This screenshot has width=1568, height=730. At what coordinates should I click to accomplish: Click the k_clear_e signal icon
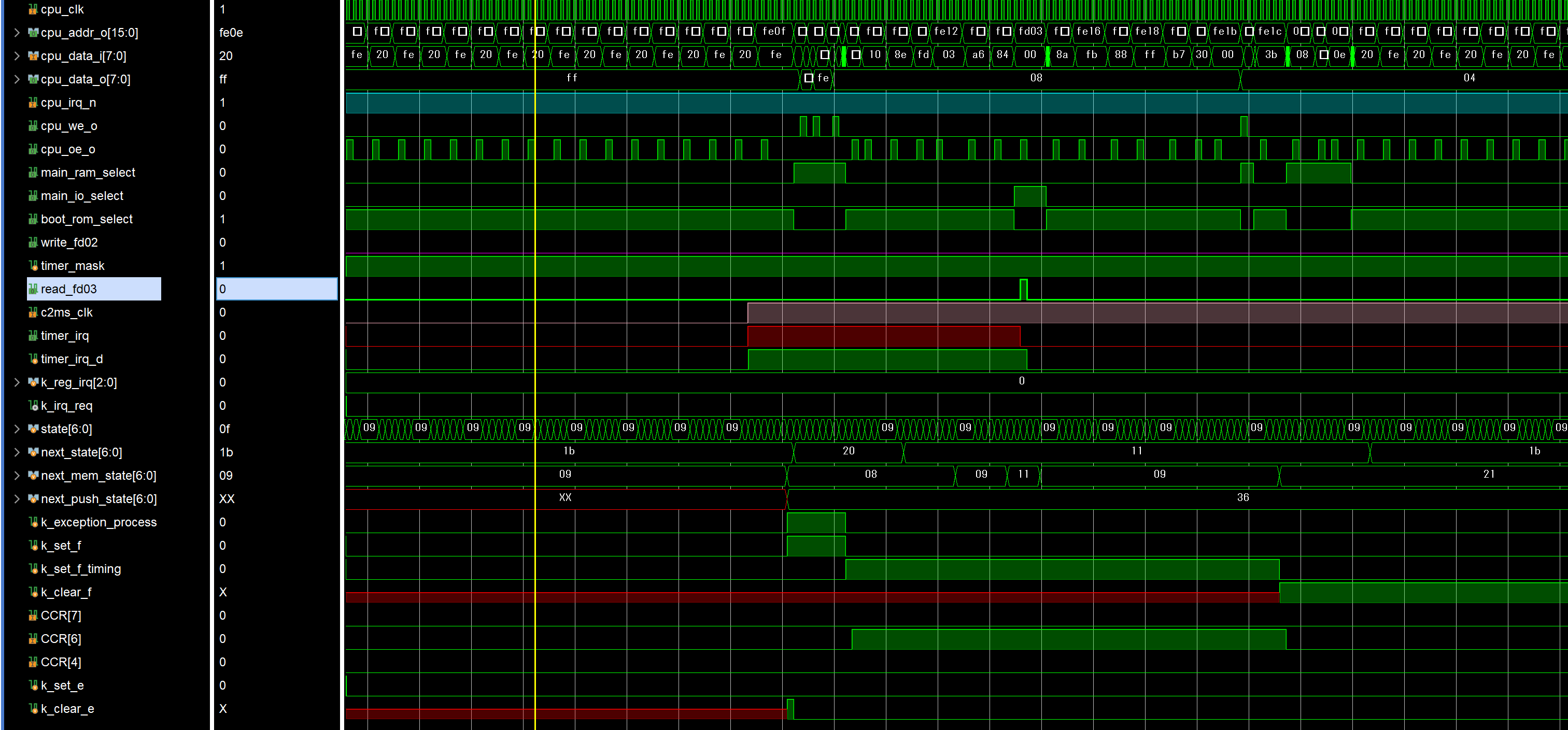[x=33, y=709]
